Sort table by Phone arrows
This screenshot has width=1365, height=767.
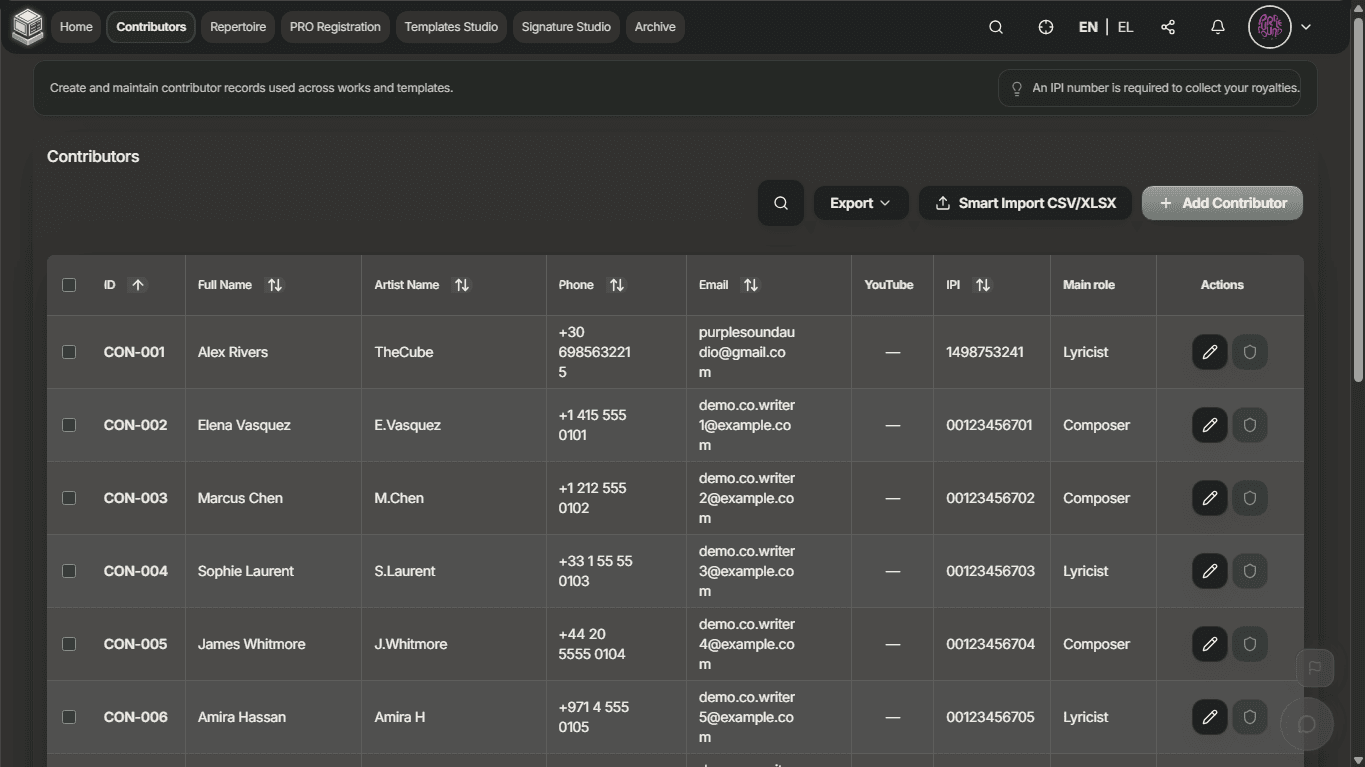coord(617,285)
